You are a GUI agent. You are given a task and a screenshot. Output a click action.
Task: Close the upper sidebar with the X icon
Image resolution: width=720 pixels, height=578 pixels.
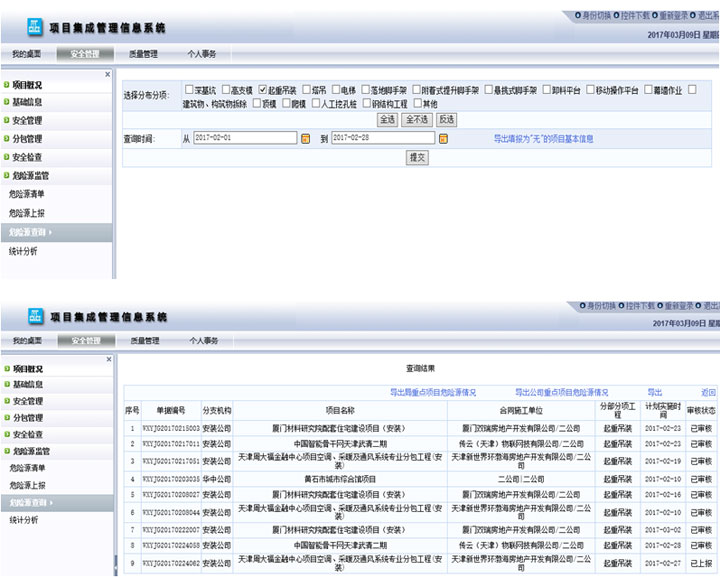[x=108, y=74]
